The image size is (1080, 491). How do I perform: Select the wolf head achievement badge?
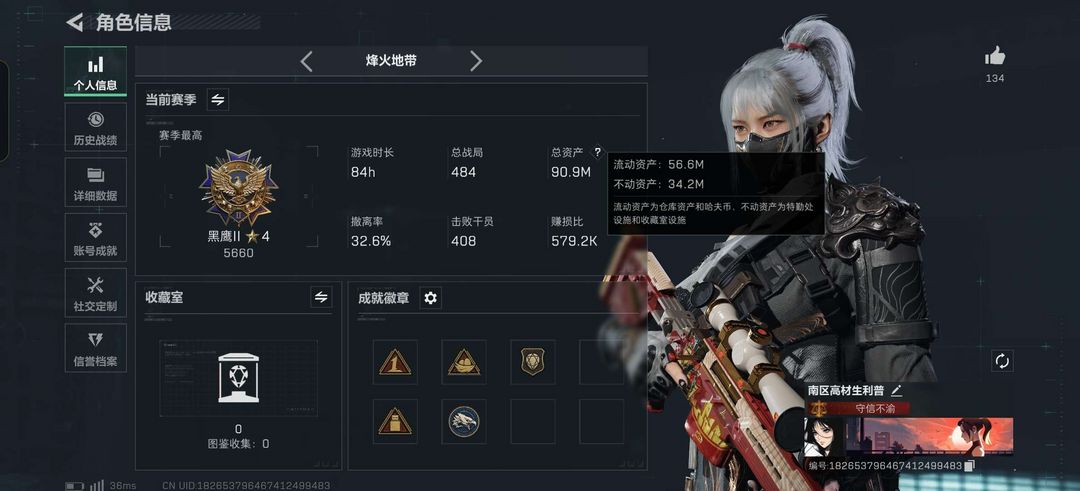(x=464, y=421)
